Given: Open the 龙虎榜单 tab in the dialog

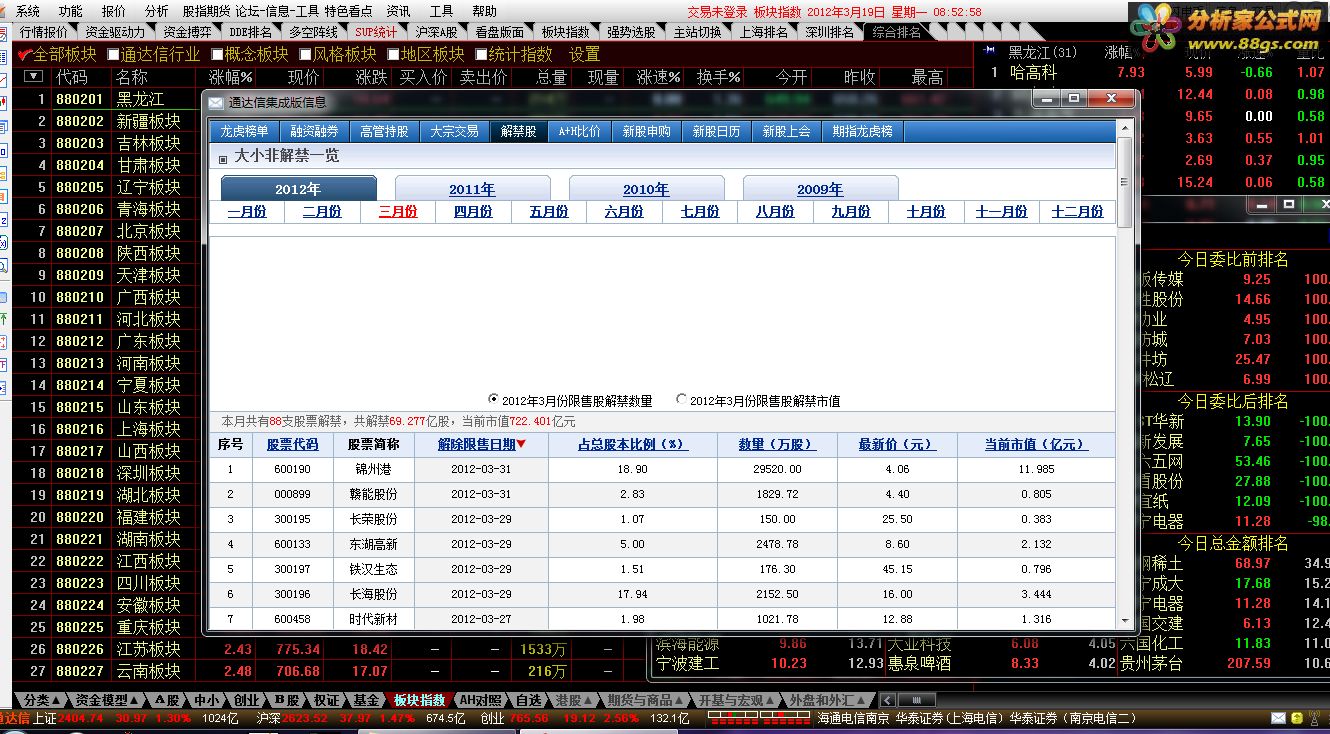Looking at the screenshot, I should 245,131.
